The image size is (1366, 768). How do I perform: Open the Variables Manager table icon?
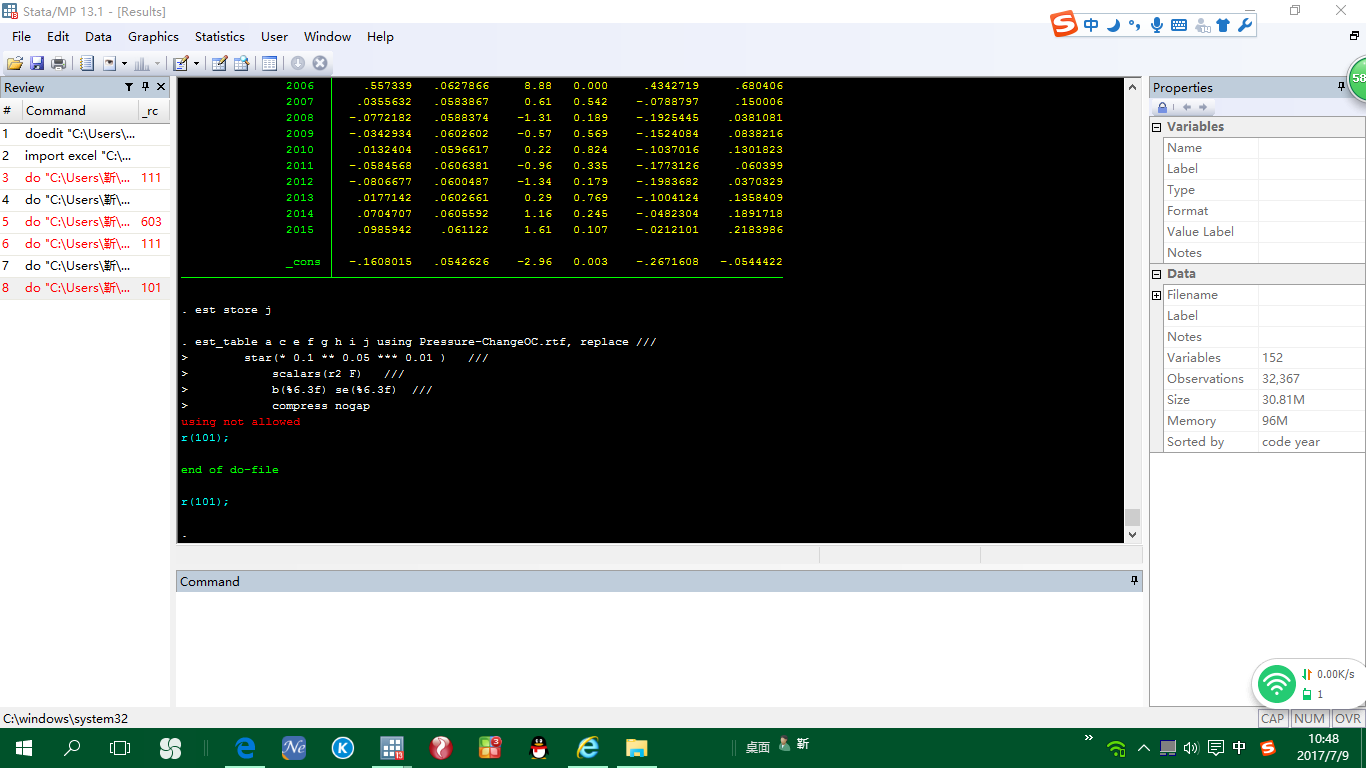[269, 63]
